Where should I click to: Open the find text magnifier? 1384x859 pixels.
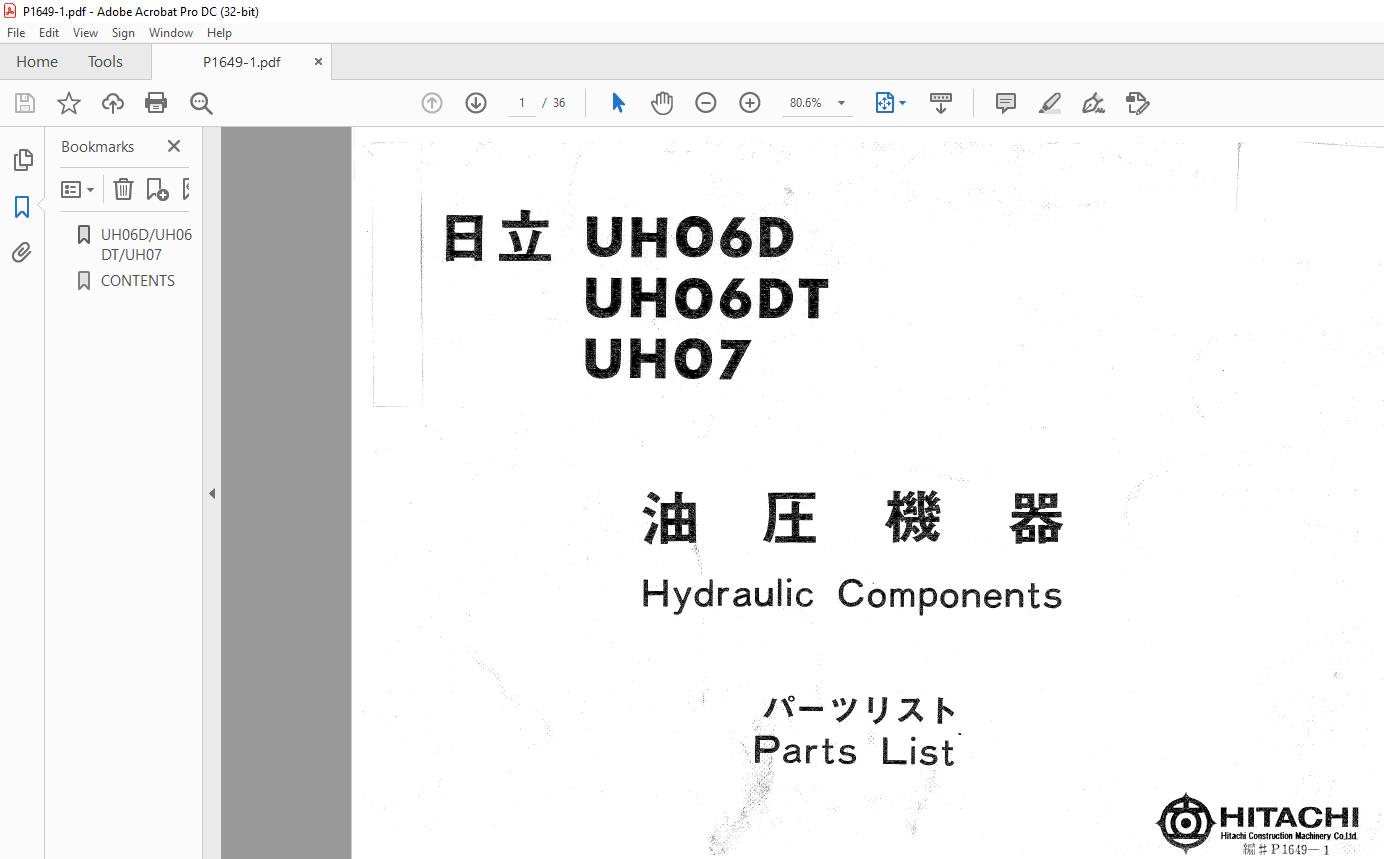click(x=202, y=103)
